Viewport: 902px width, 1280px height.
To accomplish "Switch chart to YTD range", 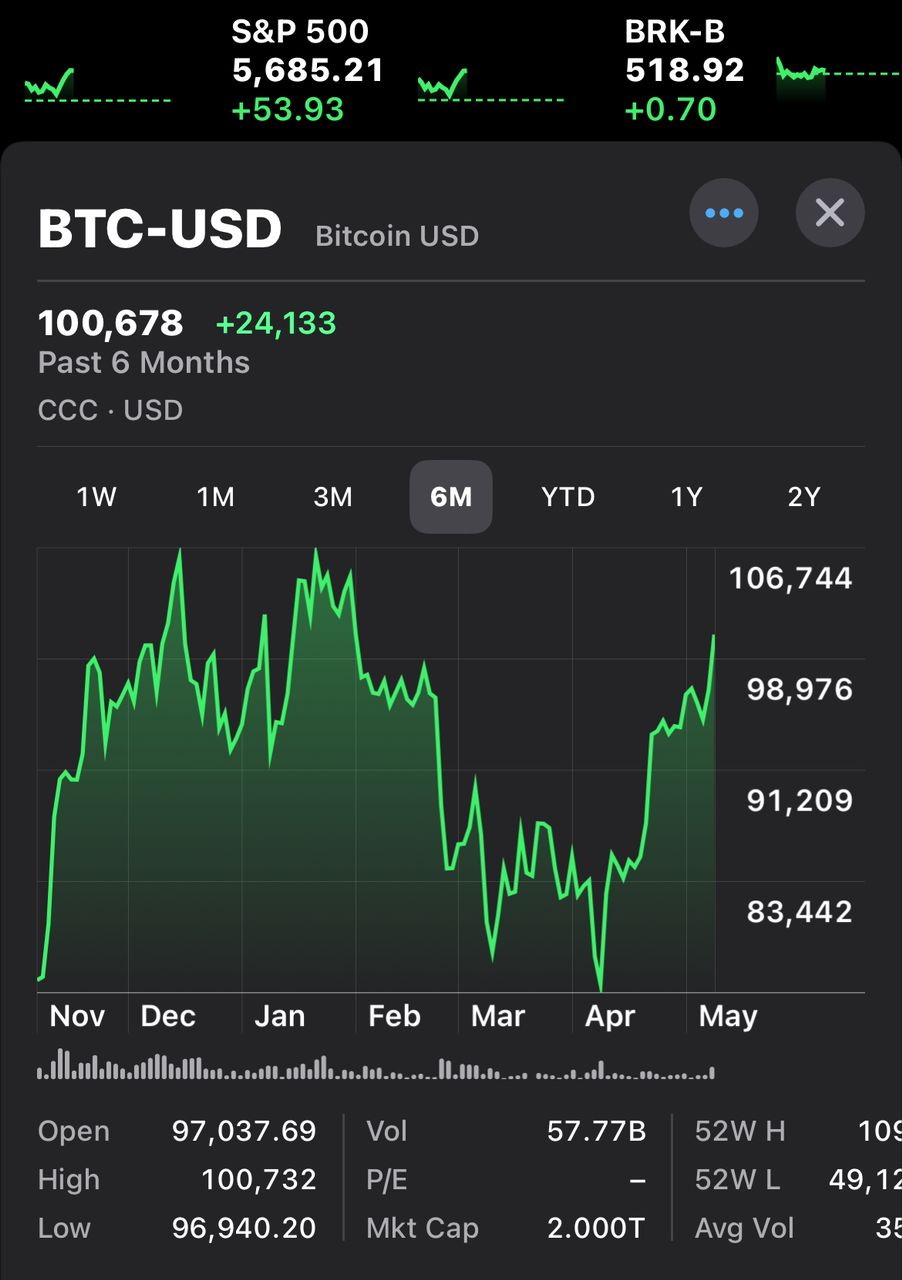I will point(568,497).
